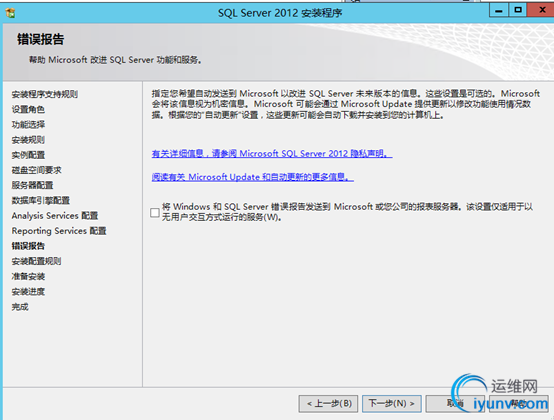Select the 安装规则 step
Viewport: 554px width, 420px height.
pos(28,140)
